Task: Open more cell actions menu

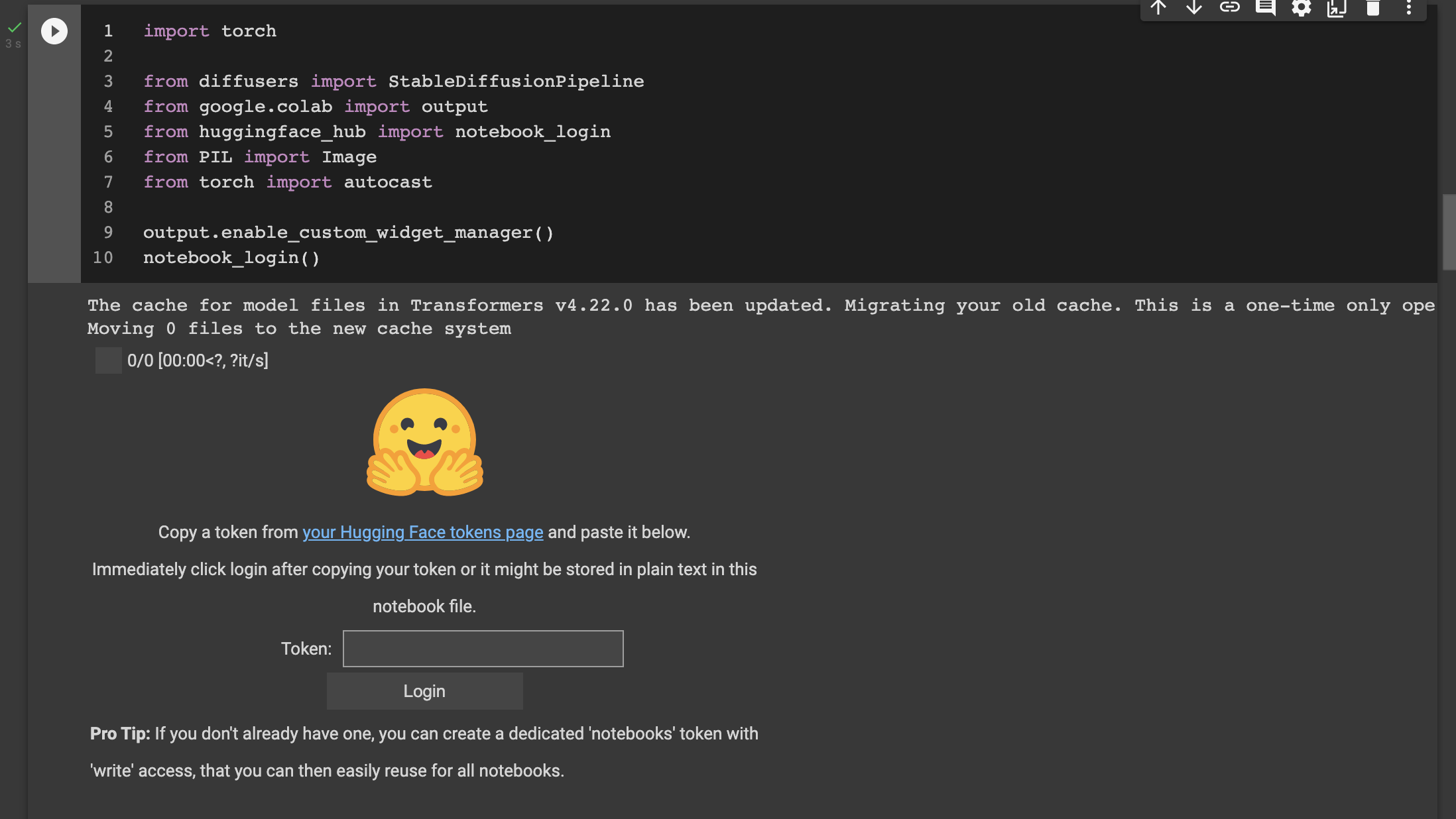Action: 1409,8
